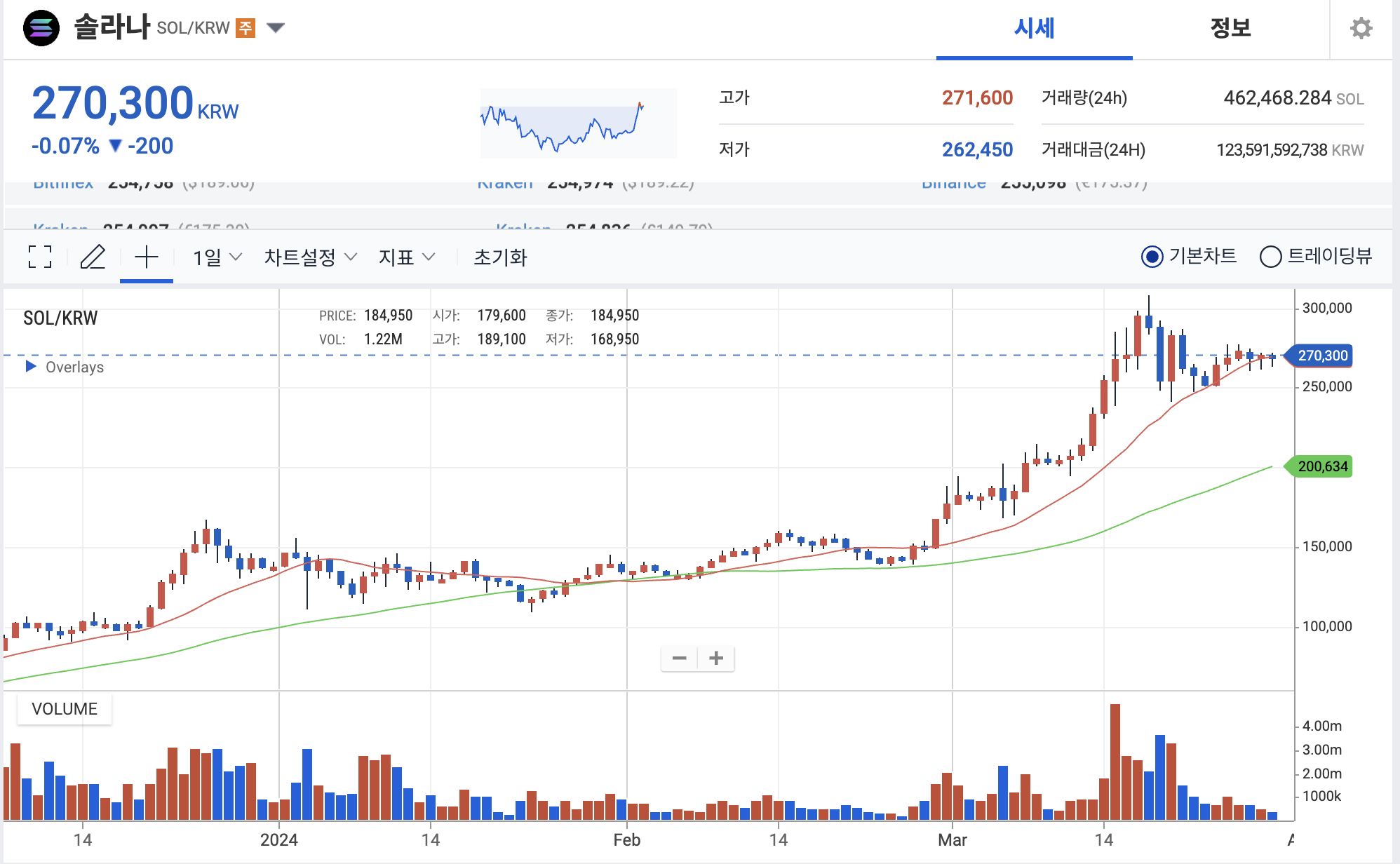
Task: Select the 트레이딩뷰 radio button
Action: 1270,257
